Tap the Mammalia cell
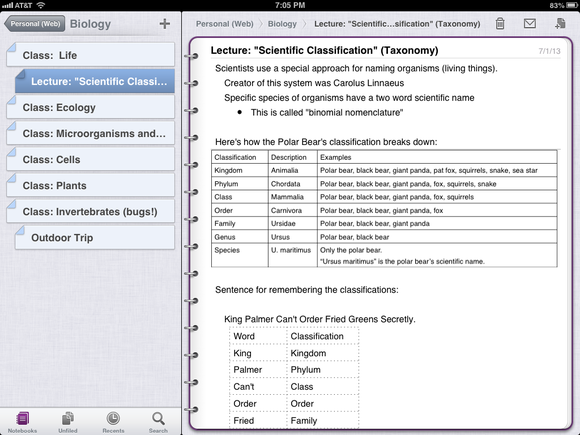Screen dimensions: 580x435 (x=293, y=197)
